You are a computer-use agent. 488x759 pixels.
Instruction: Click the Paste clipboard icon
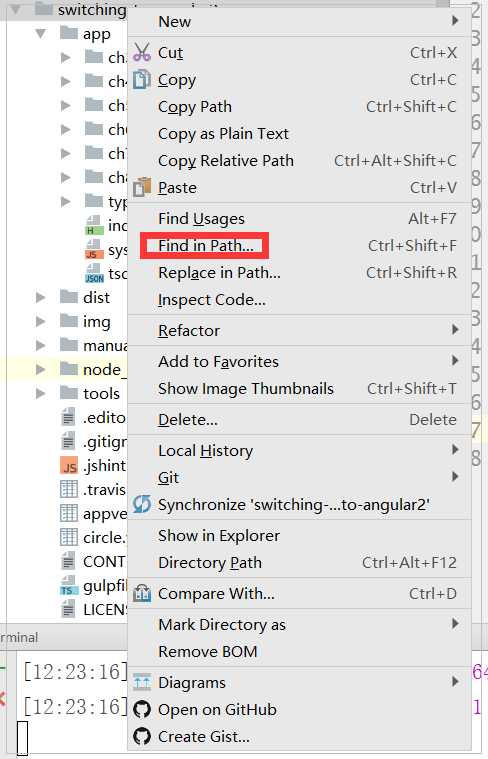(x=142, y=187)
